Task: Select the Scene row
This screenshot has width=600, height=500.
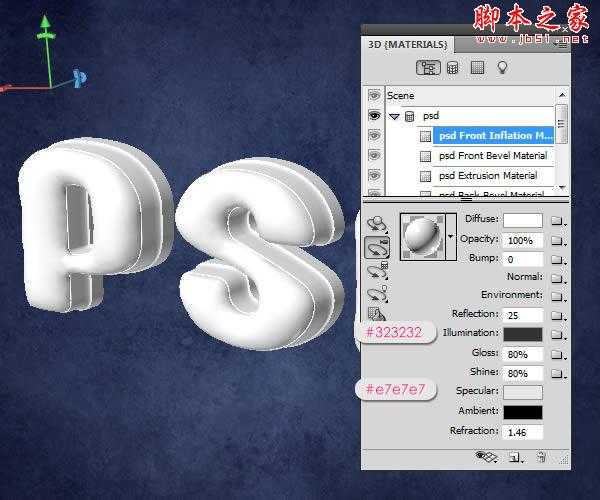Action: [470, 96]
